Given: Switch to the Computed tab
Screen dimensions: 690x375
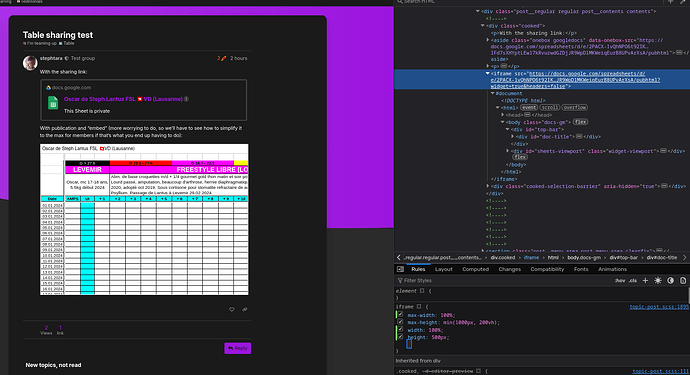Looking at the screenshot, I should click(475, 269).
